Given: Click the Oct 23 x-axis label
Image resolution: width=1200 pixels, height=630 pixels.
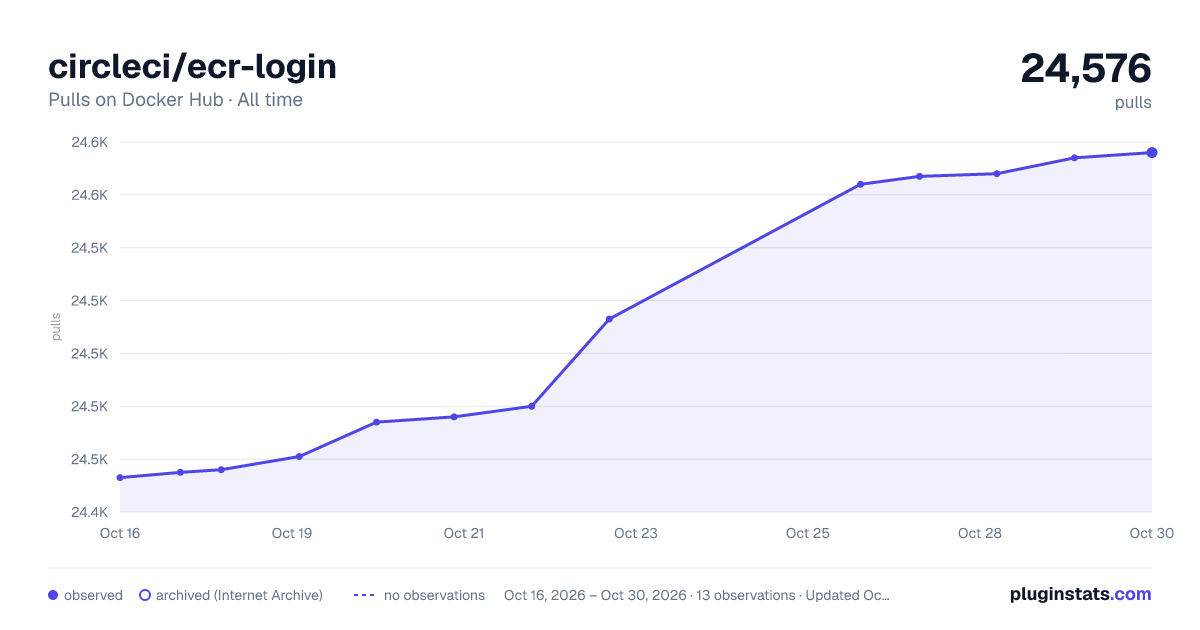Looking at the screenshot, I should click(x=636, y=533).
